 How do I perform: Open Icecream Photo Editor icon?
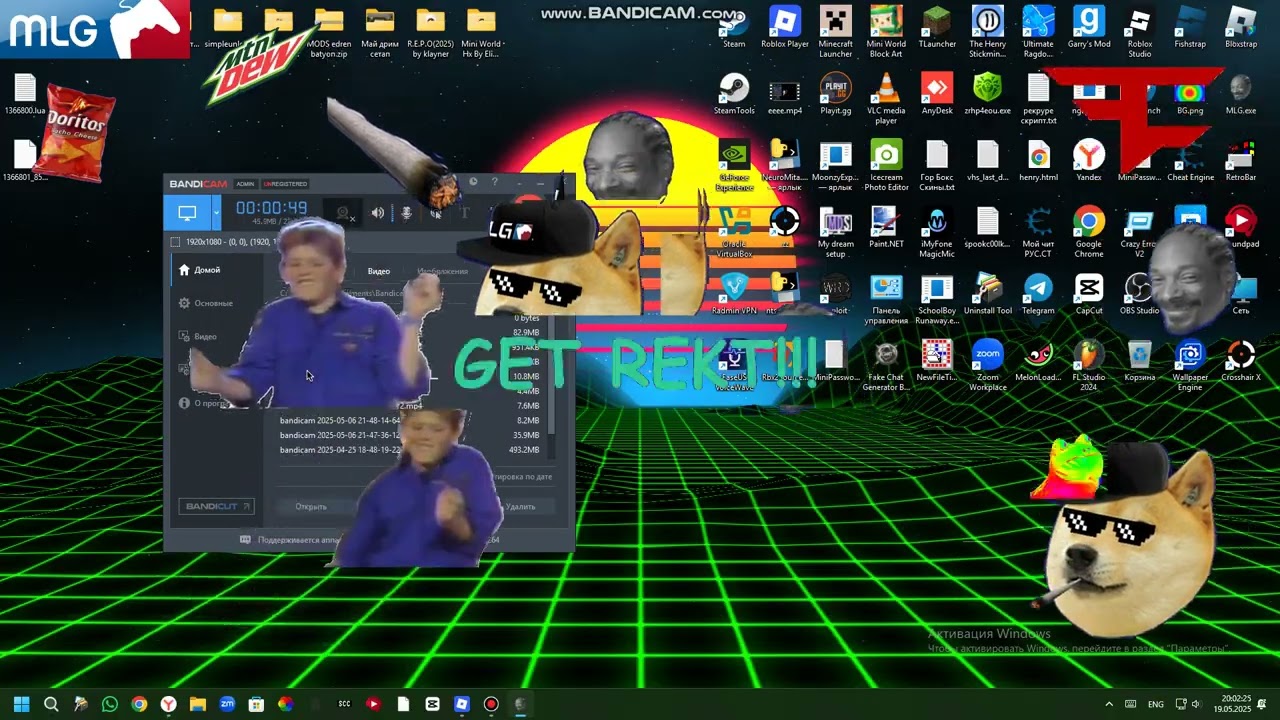(886, 166)
